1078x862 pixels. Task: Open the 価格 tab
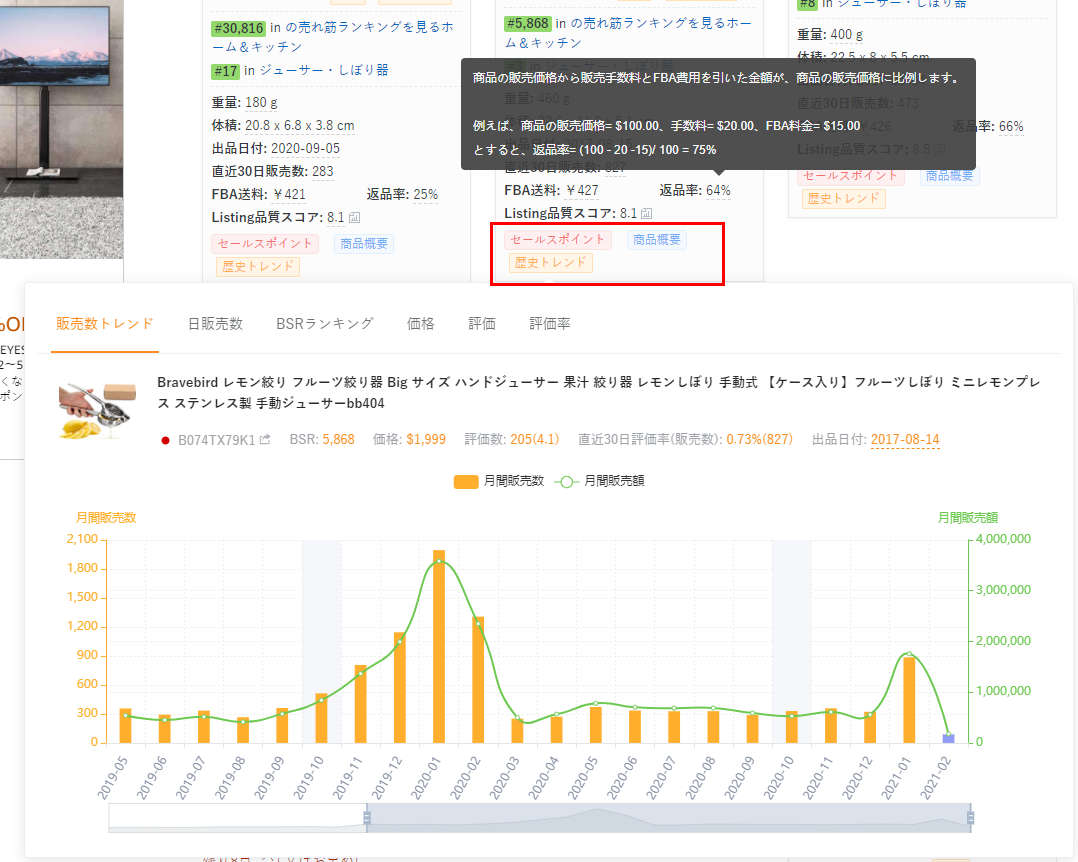tap(420, 324)
